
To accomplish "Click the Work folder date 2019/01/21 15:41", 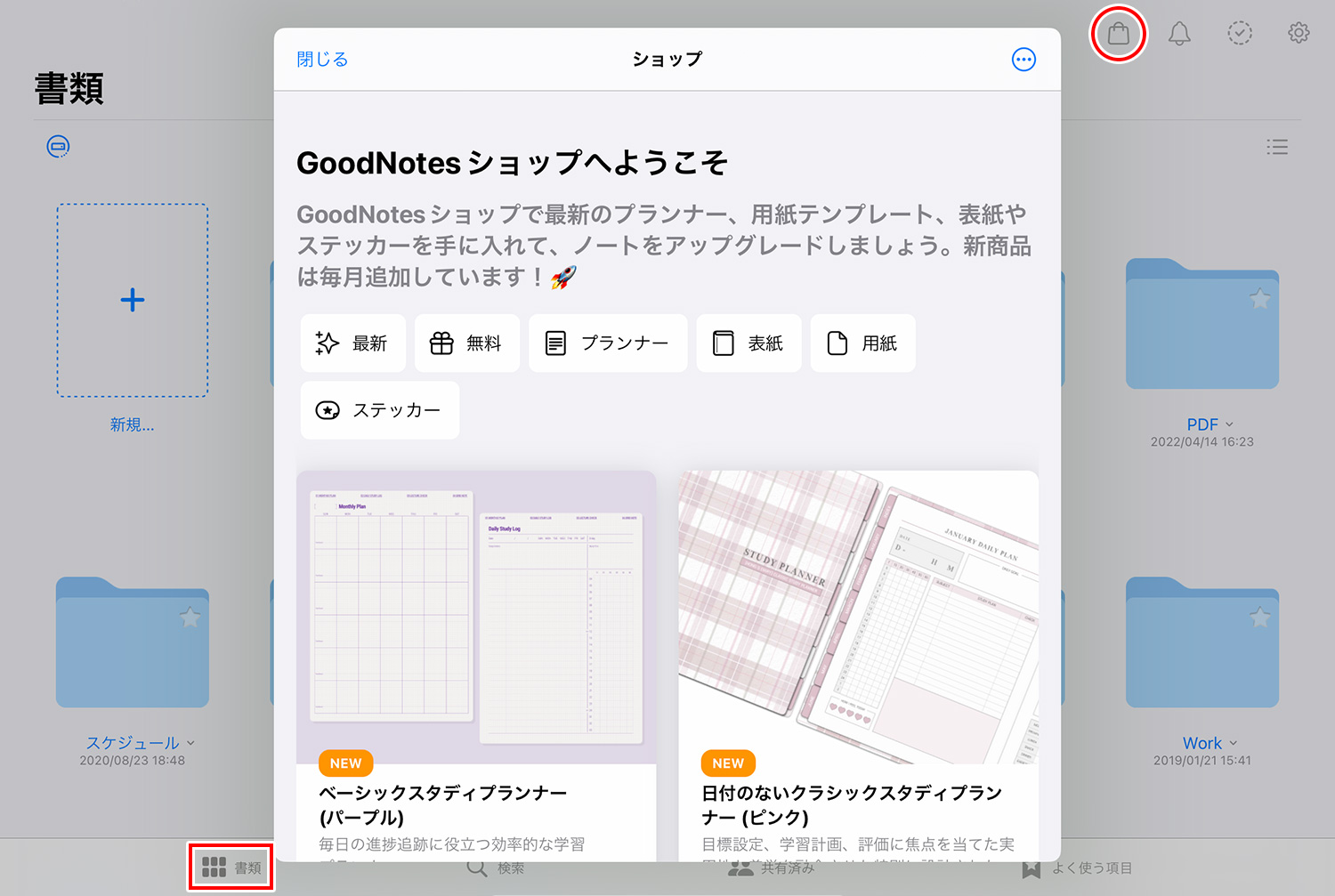I will 1202,761.
